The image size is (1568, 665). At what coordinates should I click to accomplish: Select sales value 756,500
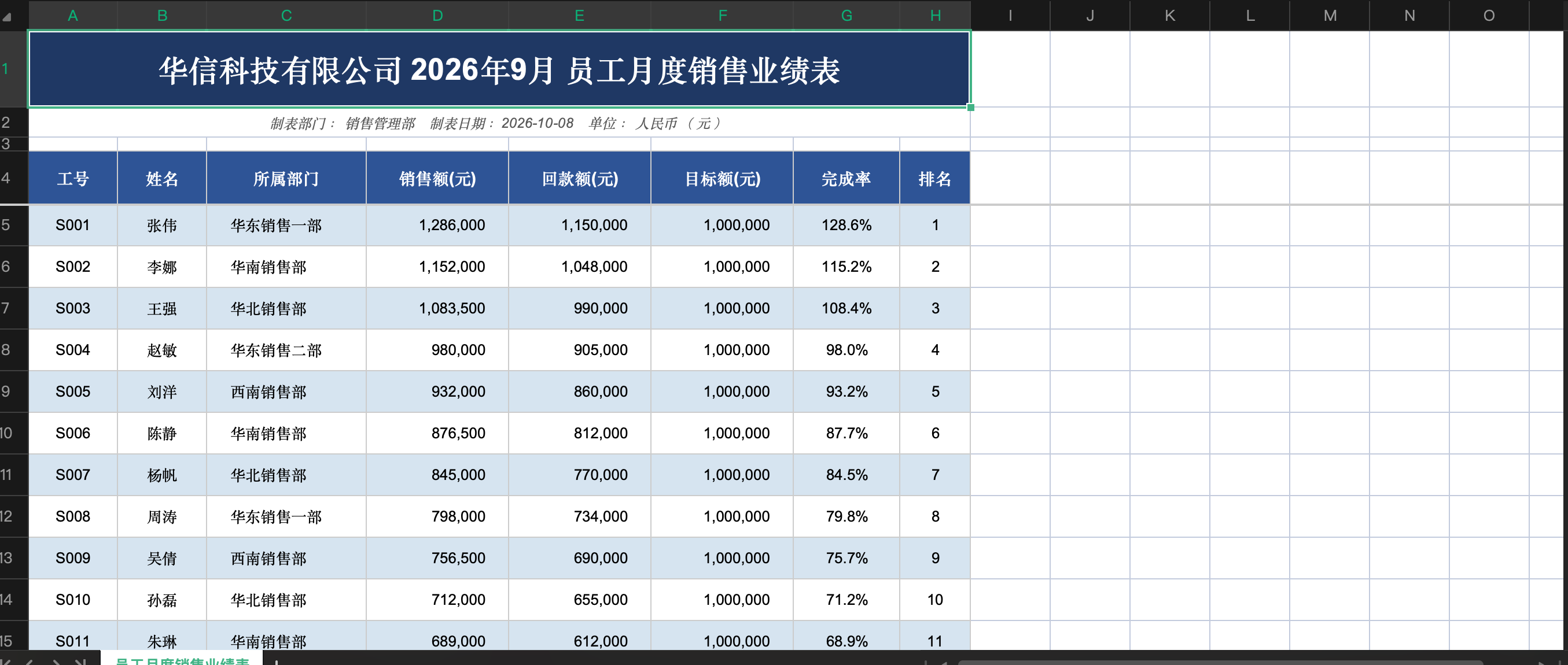(x=437, y=558)
